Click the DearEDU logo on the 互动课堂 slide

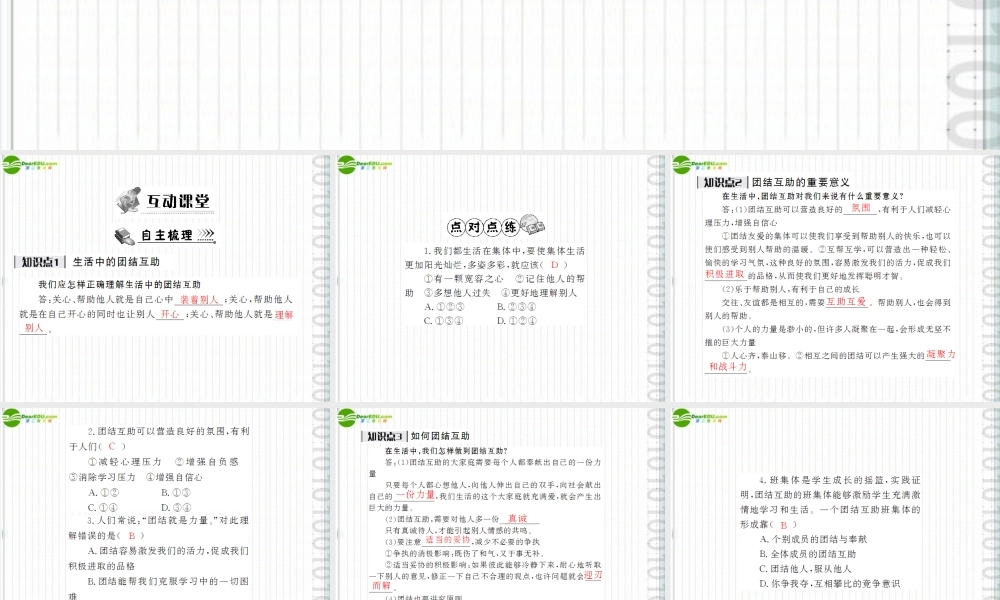click(29, 165)
